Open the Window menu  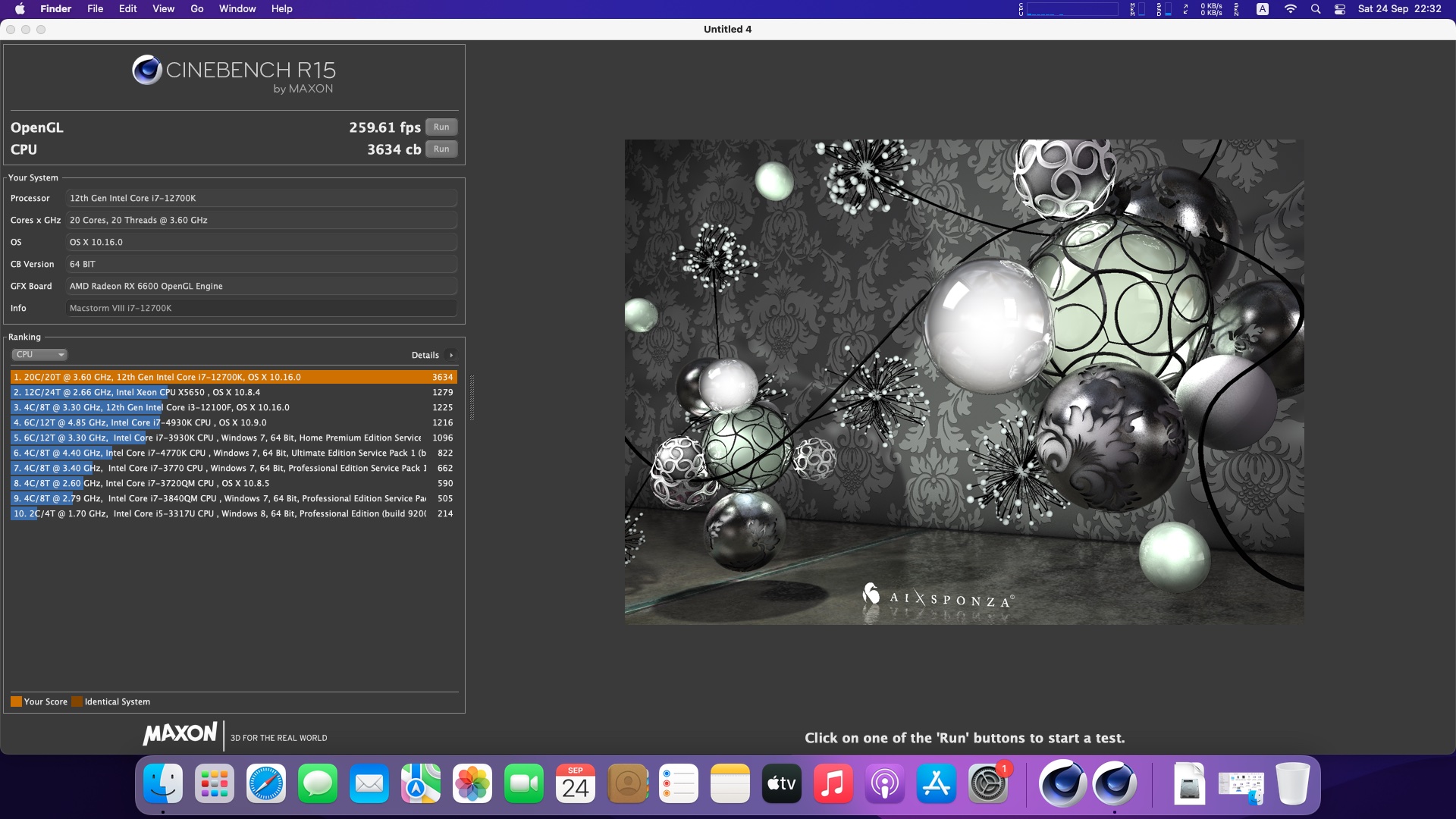tap(237, 8)
